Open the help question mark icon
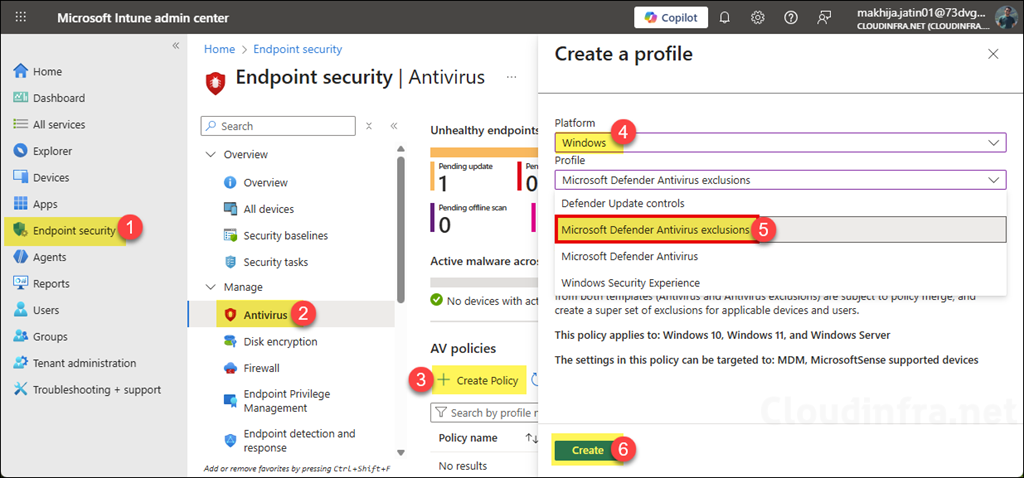Image resolution: width=1024 pixels, height=478 pixels. point(791,18)
